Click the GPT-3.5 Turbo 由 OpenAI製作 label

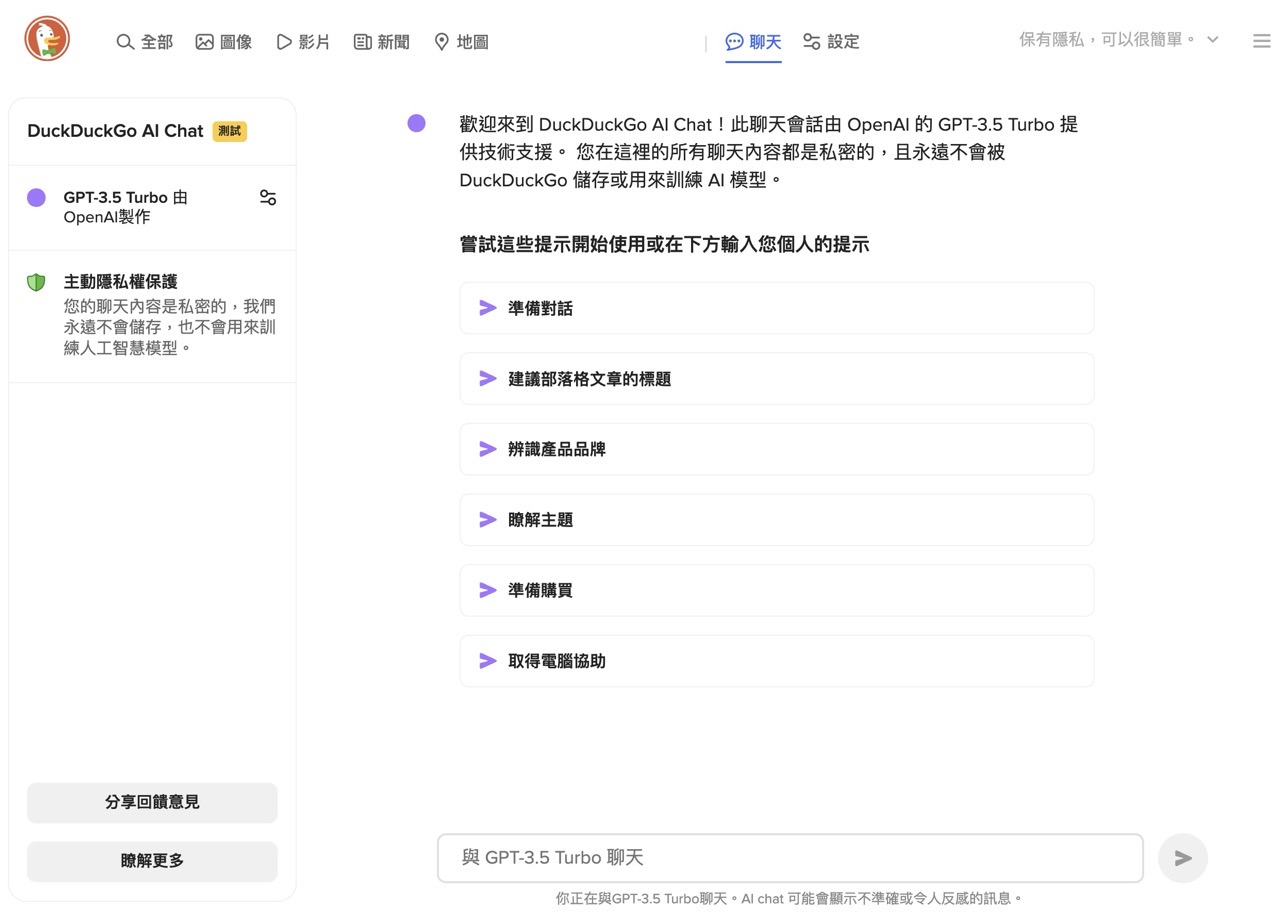[125, 207]
